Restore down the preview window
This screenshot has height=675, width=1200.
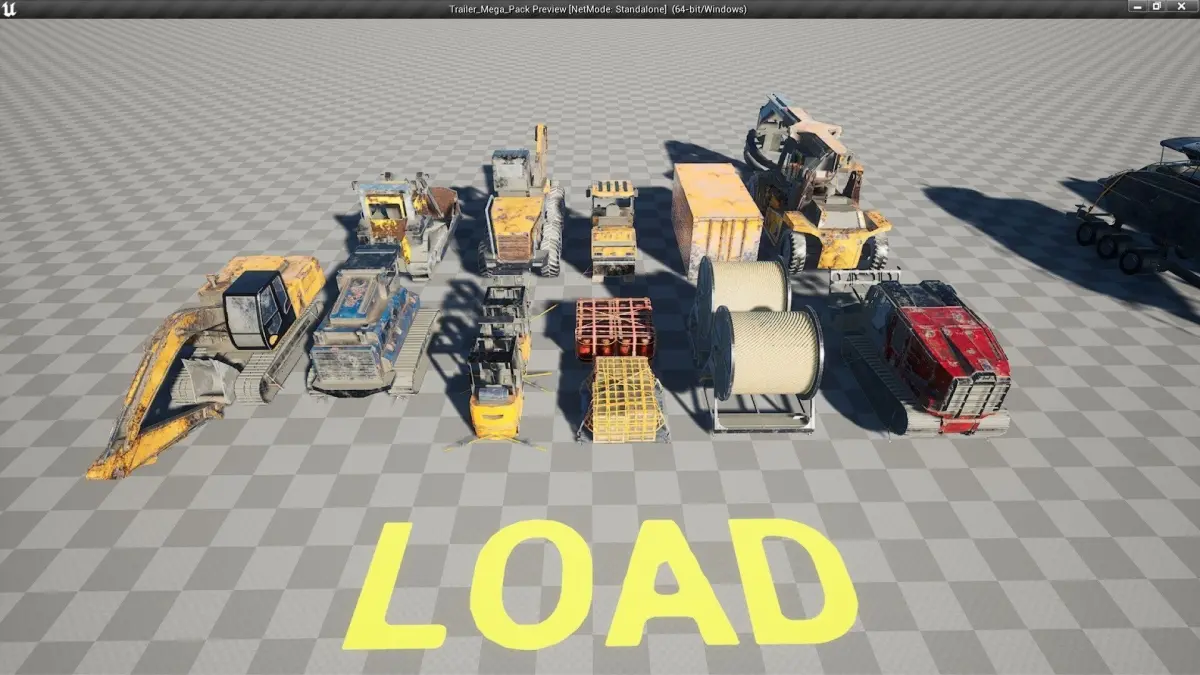tap(1157, 7)
